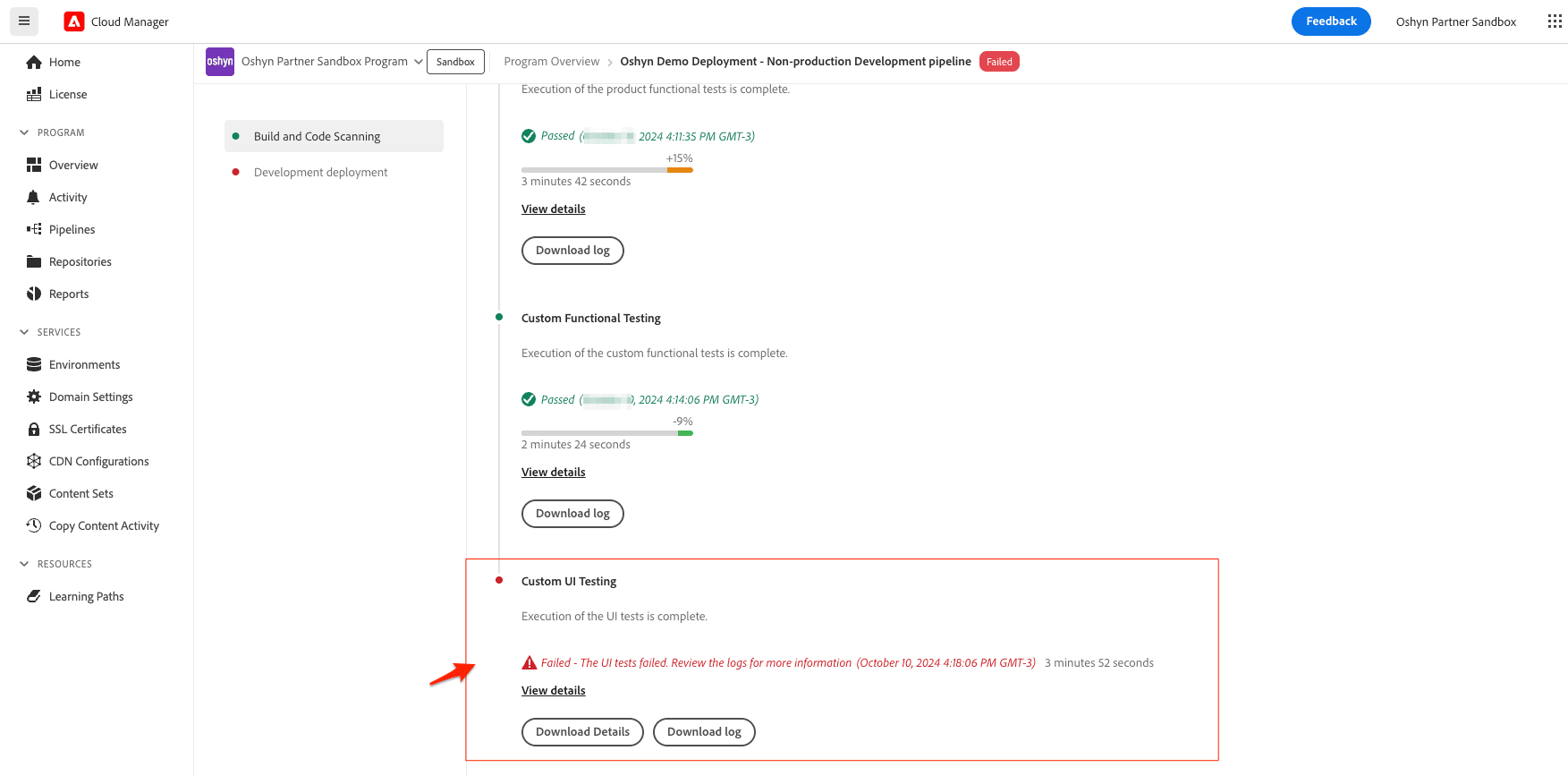1568x776 pixels.
Task: Click the Content Sets box icon
Action: point(34,493)
